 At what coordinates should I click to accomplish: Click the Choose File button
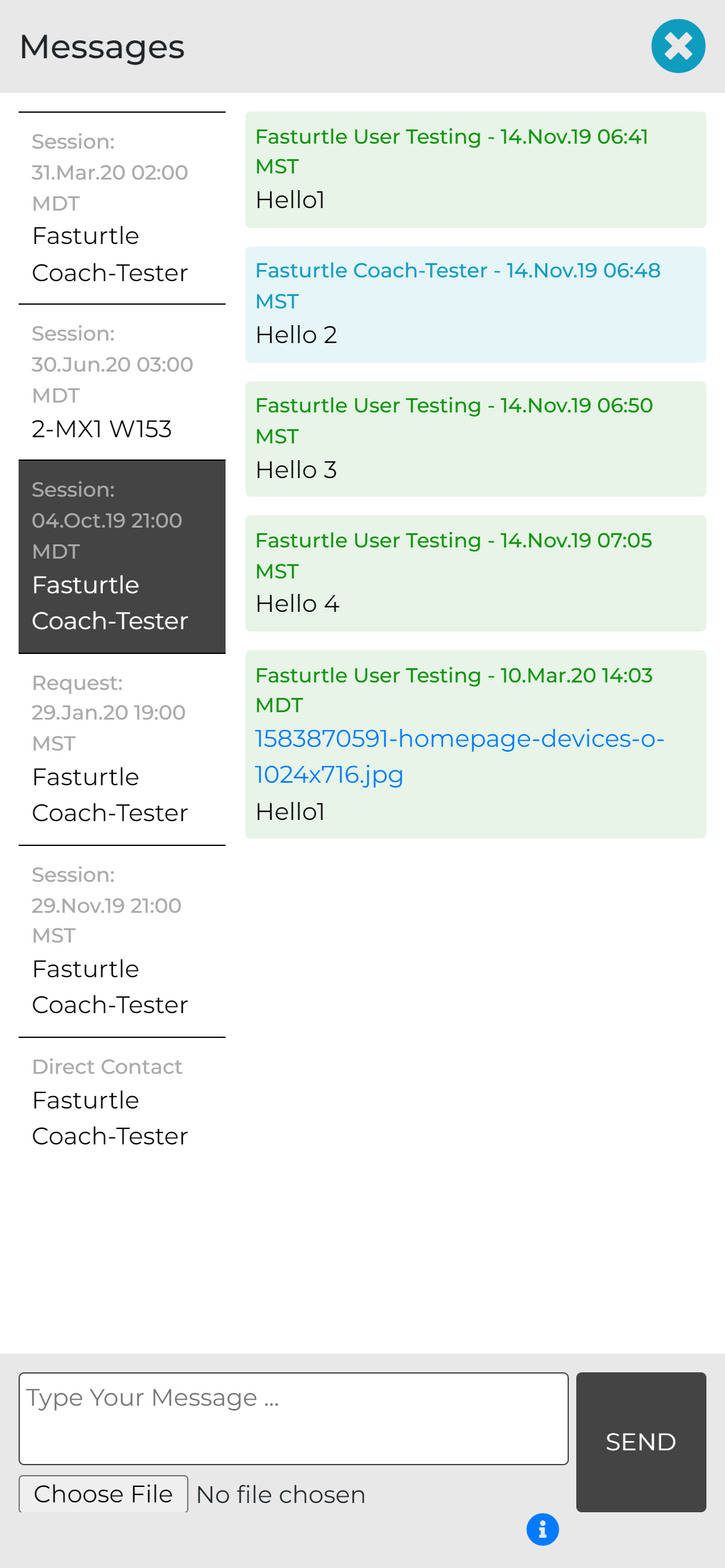103,1494
